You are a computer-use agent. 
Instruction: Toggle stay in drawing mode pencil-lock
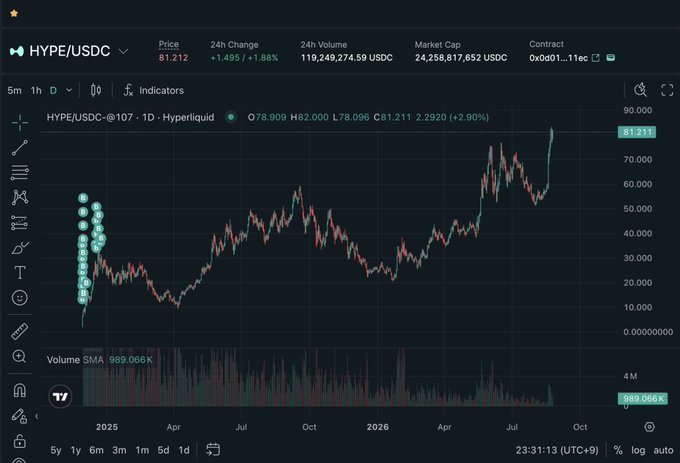20,416
